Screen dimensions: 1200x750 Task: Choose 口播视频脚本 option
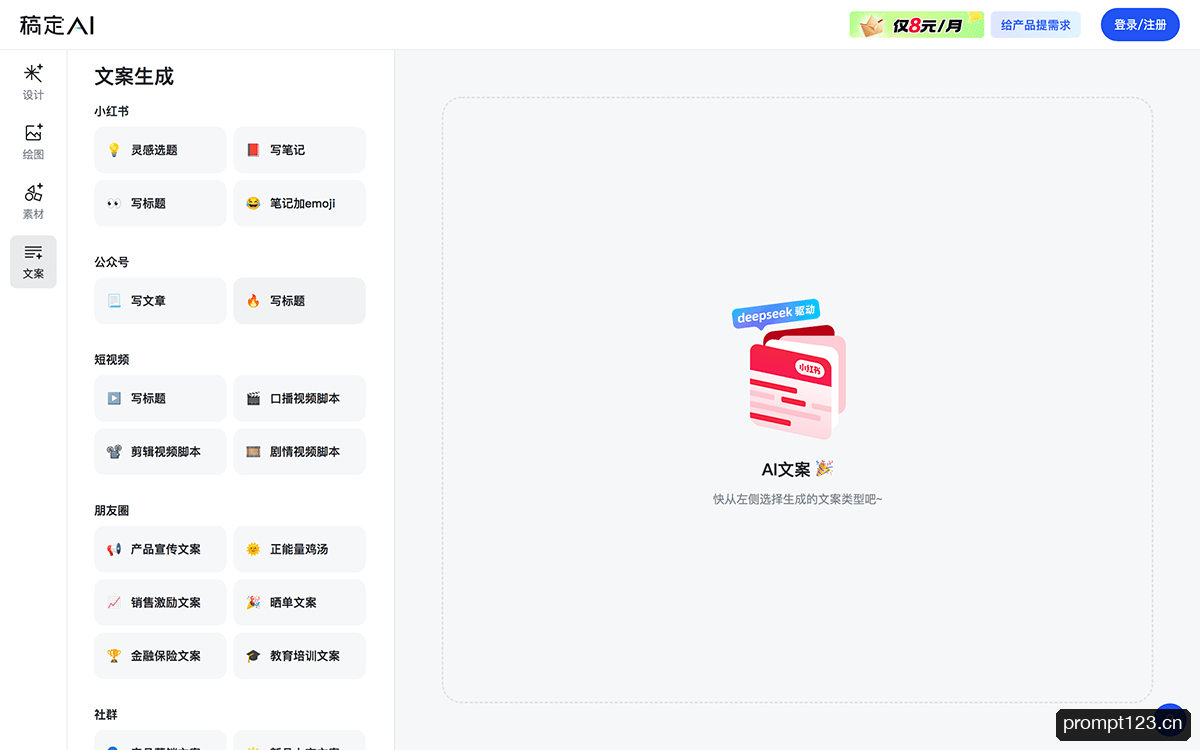click(299, 398)
